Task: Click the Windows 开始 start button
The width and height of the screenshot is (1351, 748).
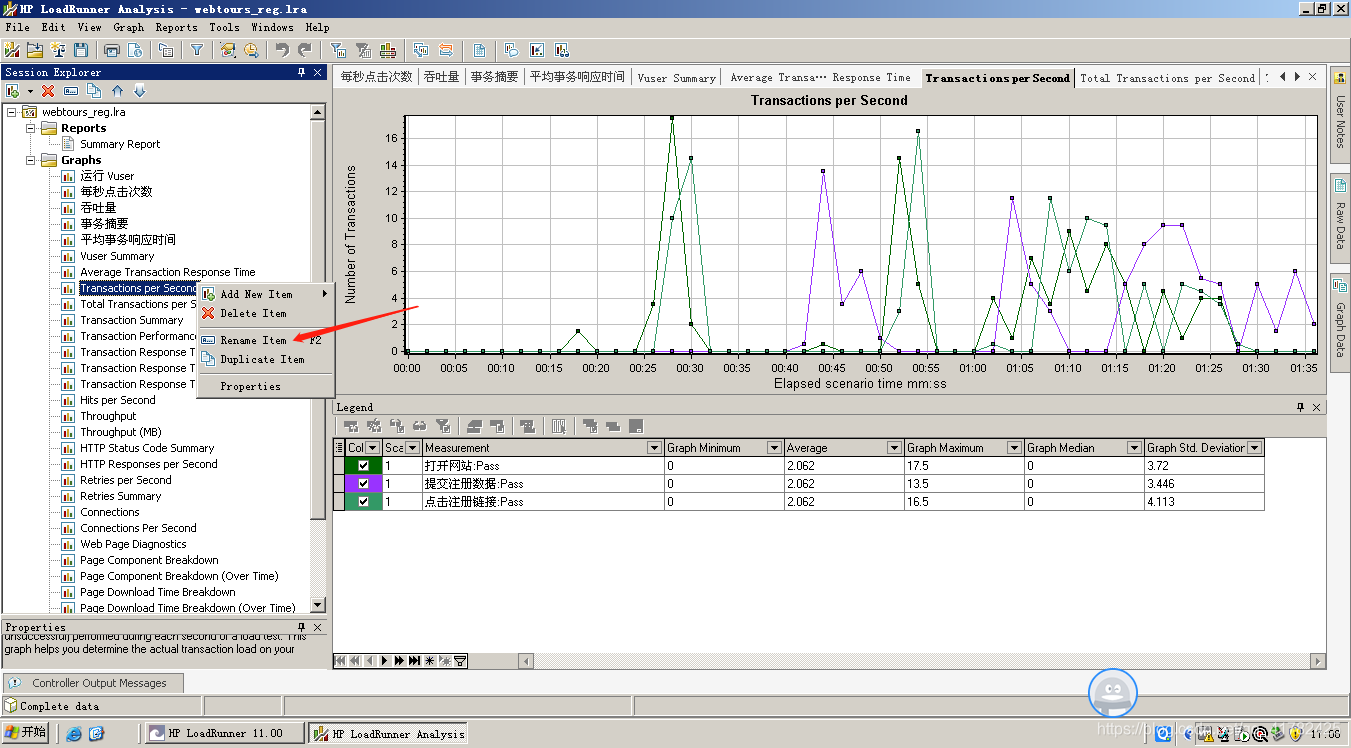Action: click(25, 732)
